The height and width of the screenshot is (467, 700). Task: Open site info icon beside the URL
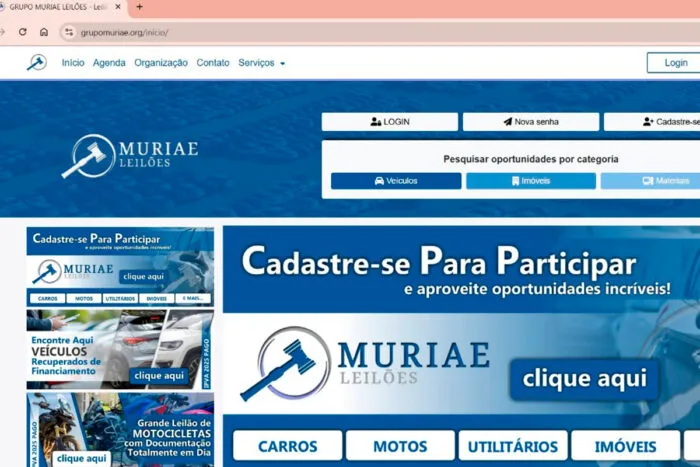pos(69,32)
